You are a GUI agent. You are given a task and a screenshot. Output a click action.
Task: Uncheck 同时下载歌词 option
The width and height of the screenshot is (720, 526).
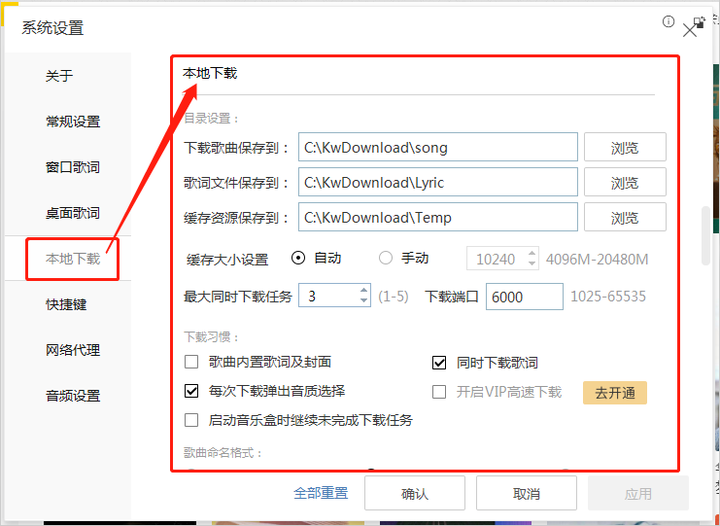pyautogui.click(x=439, y=363)
